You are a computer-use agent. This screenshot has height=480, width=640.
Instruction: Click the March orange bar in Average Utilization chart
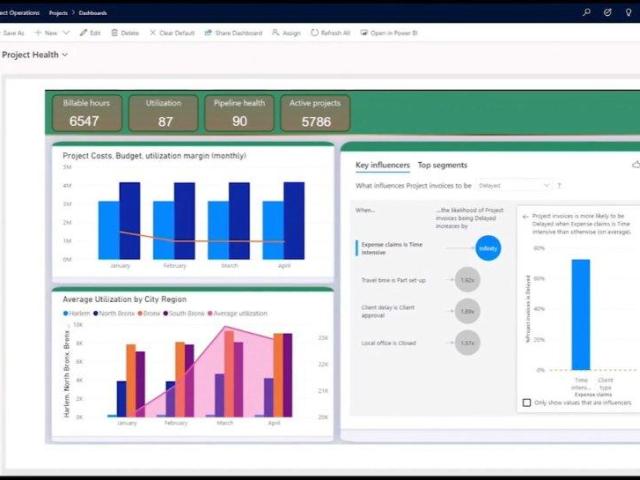(229, 373)
